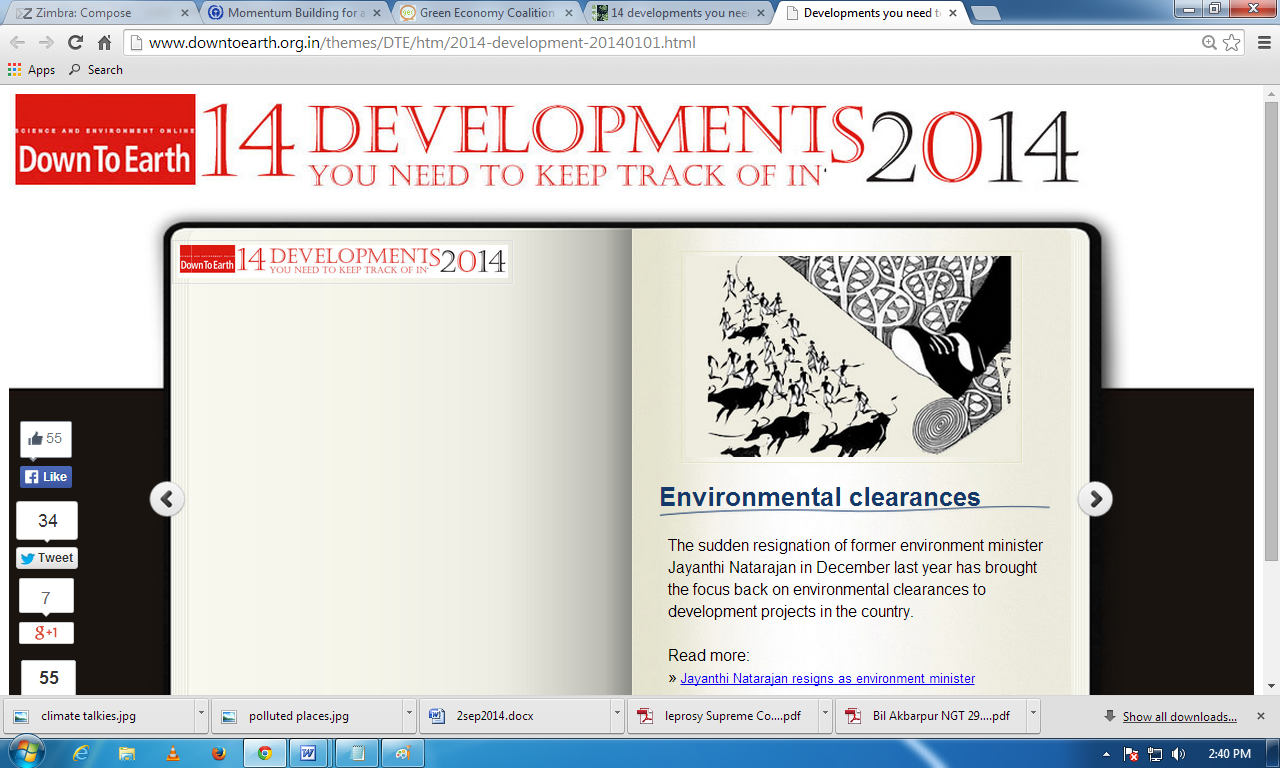The width and height of the screenshot is (1280, 768).
Task: Flip to the next book page arrow
Action: [1095, 498]
